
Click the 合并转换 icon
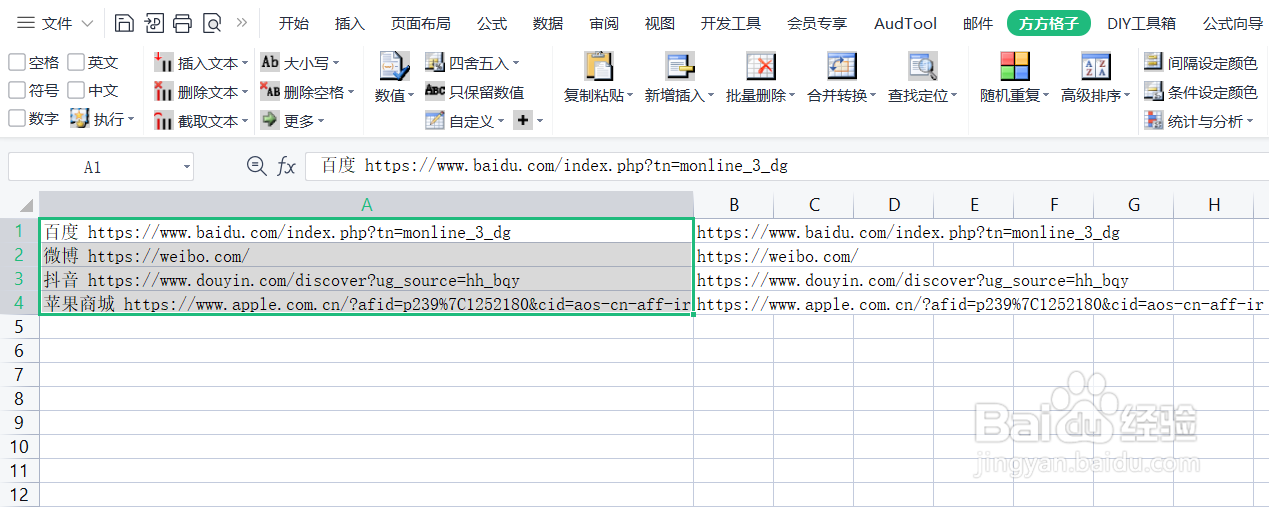coord(842,66)
